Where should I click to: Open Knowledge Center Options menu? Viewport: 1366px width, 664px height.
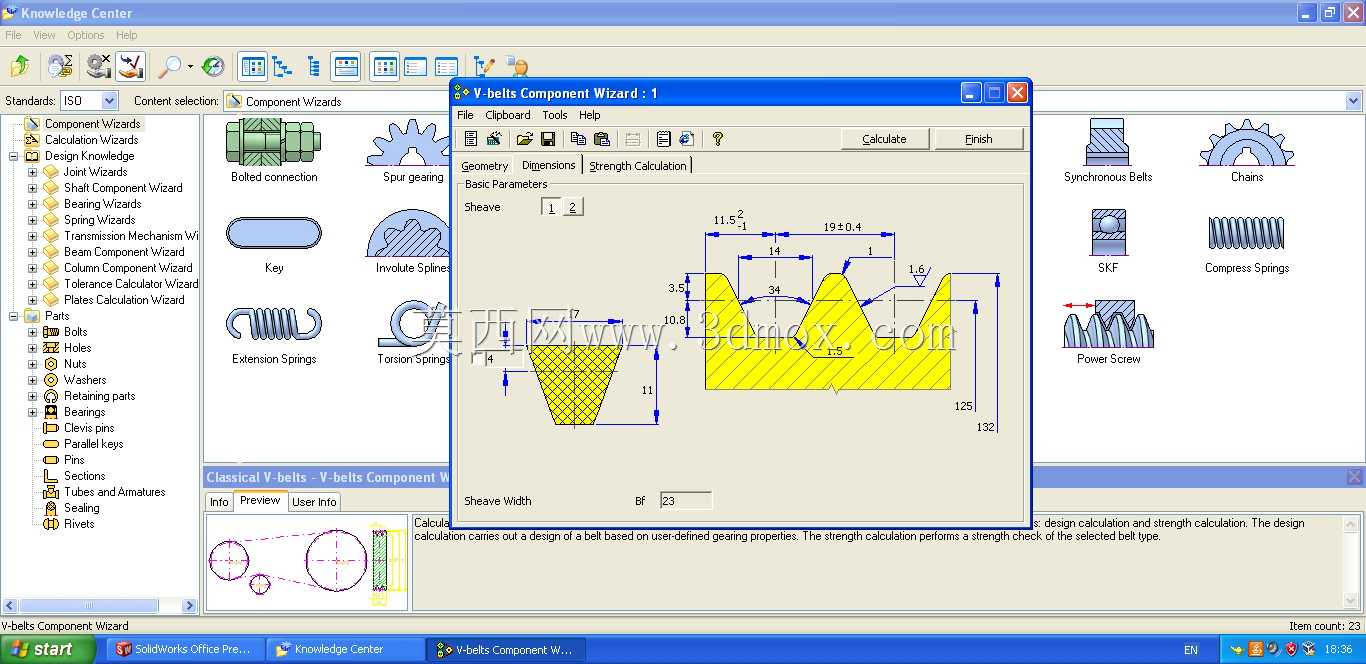pos(86,35)
